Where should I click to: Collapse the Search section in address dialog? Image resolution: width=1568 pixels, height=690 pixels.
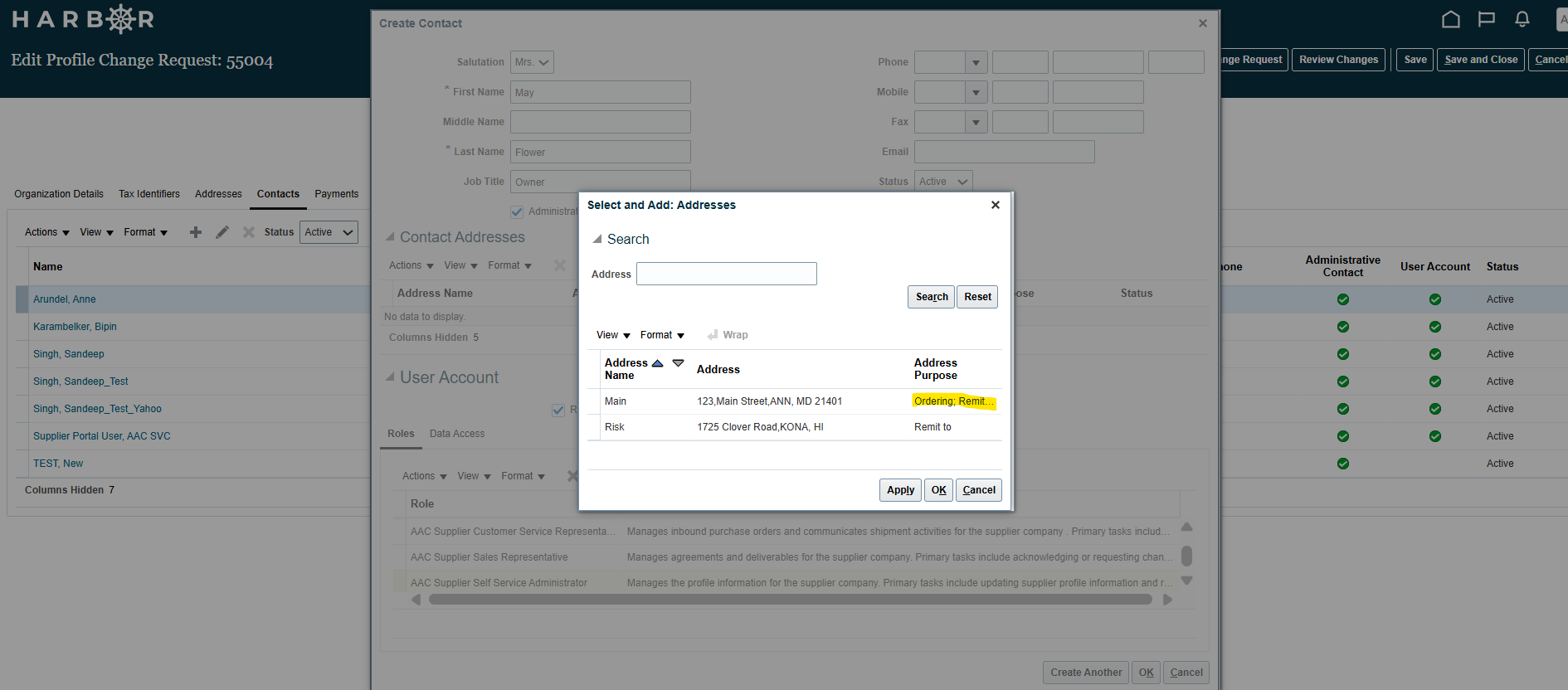click(597, 239)
